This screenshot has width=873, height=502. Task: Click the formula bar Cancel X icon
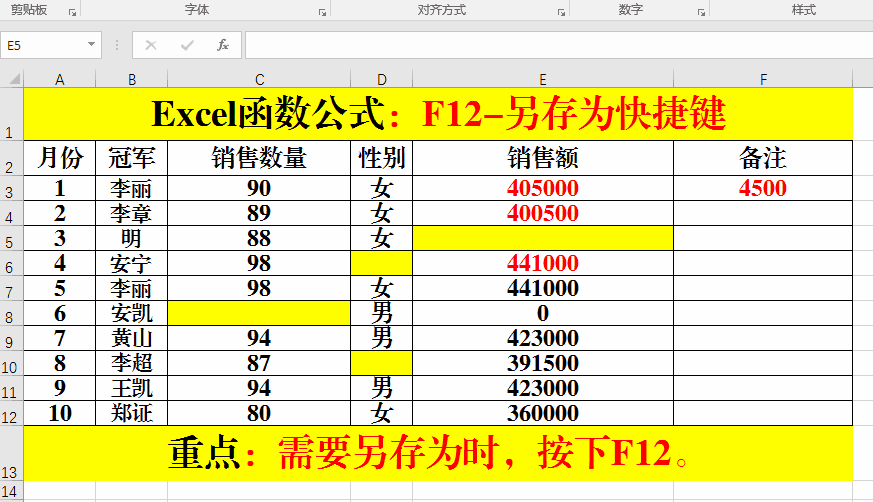tap(151, 45)
